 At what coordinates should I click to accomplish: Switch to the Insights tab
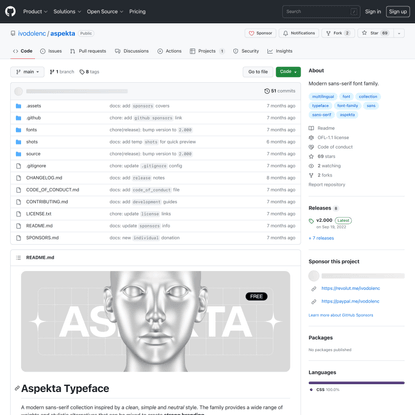[280, 51]
